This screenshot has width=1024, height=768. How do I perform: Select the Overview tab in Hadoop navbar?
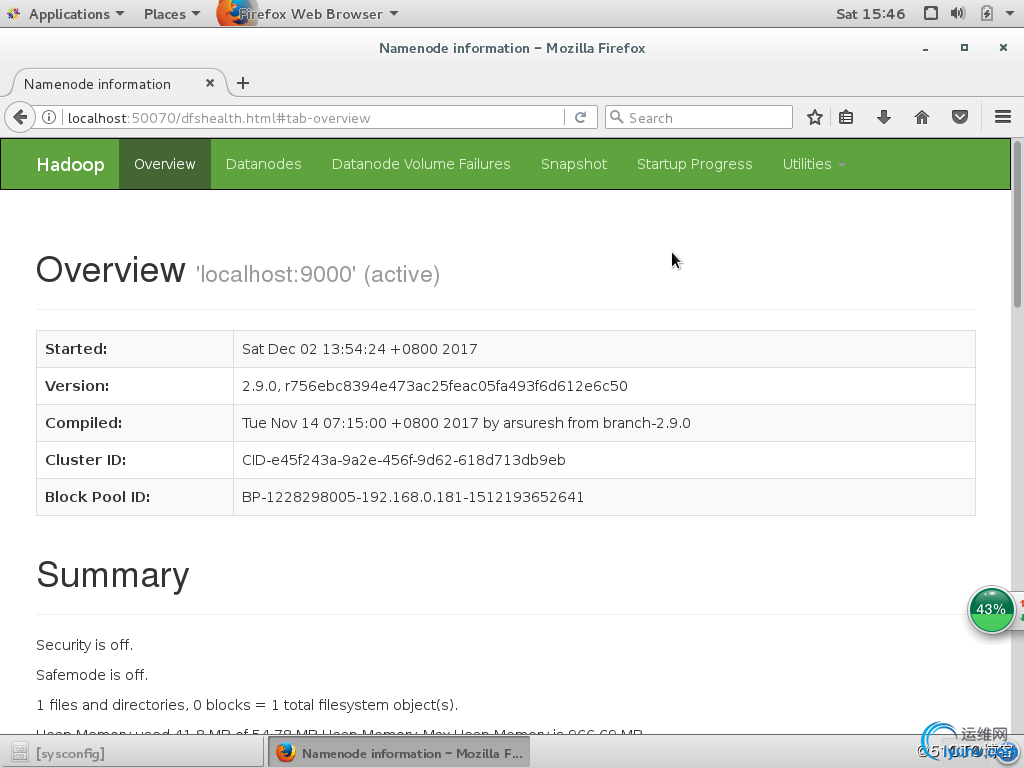click(165, 164)
